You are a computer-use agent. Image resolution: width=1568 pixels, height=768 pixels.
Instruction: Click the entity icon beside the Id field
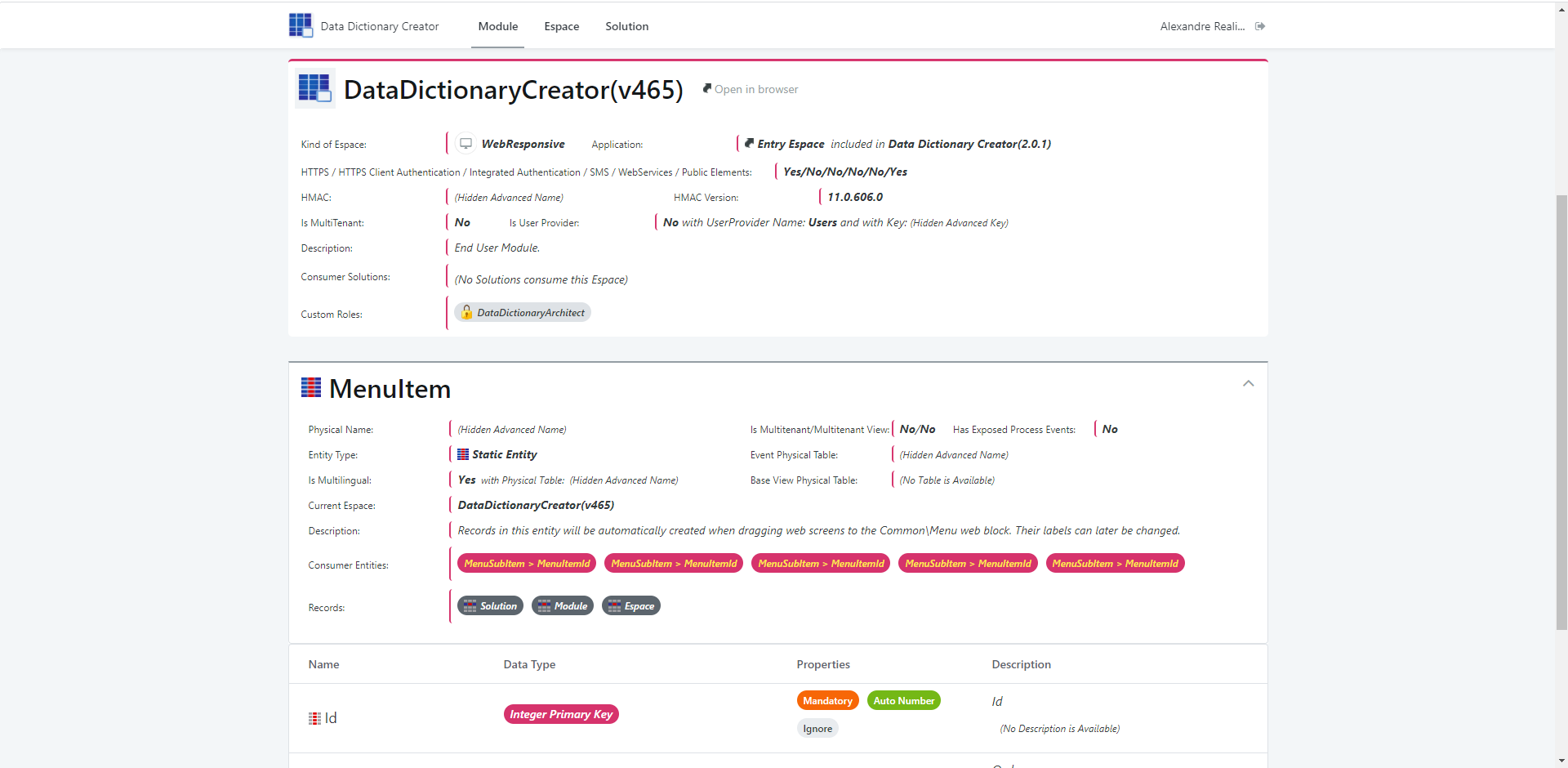tap(314, 717)
